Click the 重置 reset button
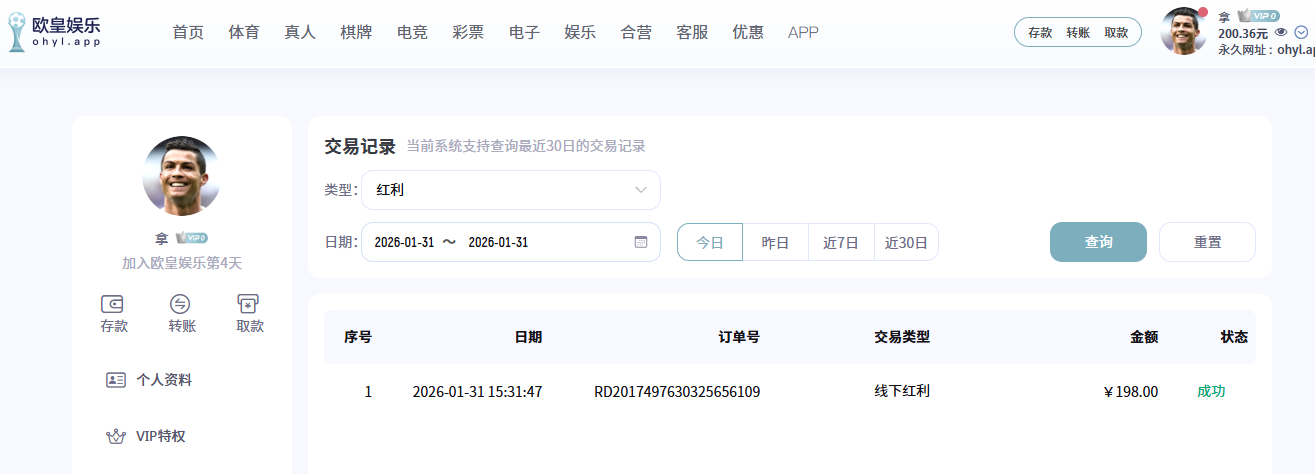 (x=1207, y=242)
